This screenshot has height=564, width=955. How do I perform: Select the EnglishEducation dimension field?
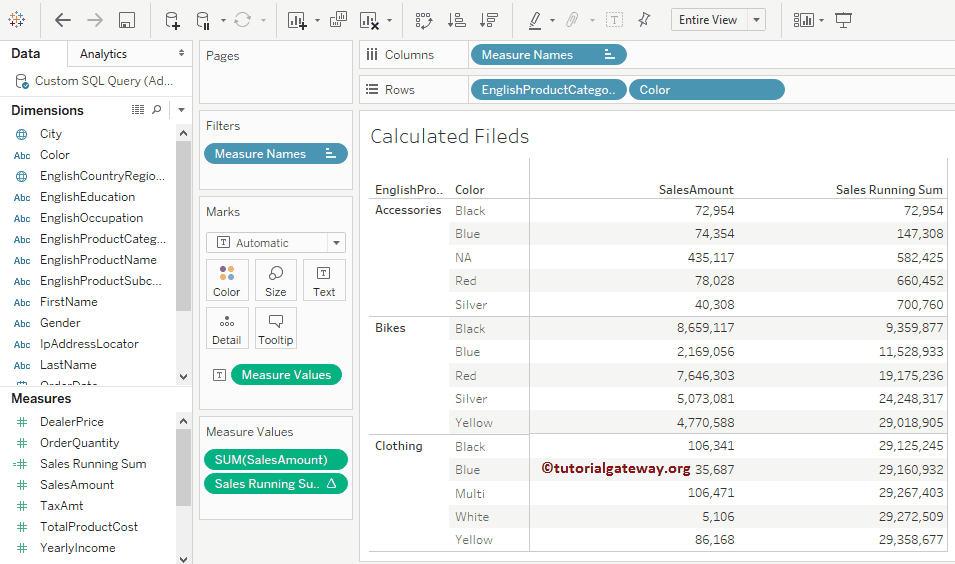point(87,197)
